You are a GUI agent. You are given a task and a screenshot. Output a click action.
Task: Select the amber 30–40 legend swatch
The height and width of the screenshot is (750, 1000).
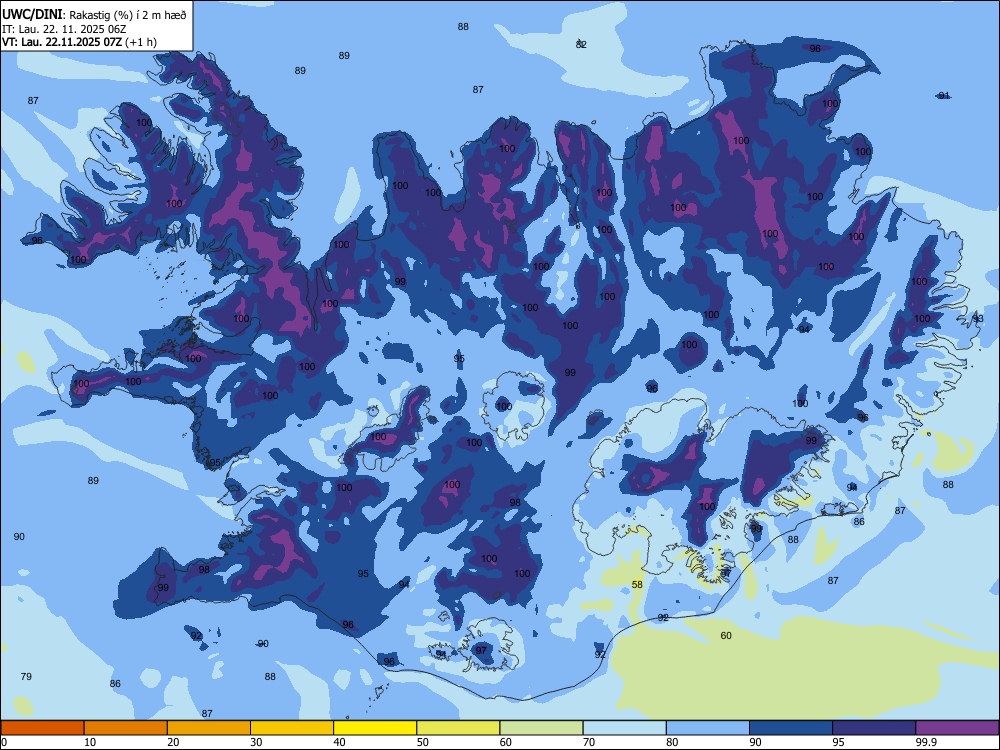[292, 728]
